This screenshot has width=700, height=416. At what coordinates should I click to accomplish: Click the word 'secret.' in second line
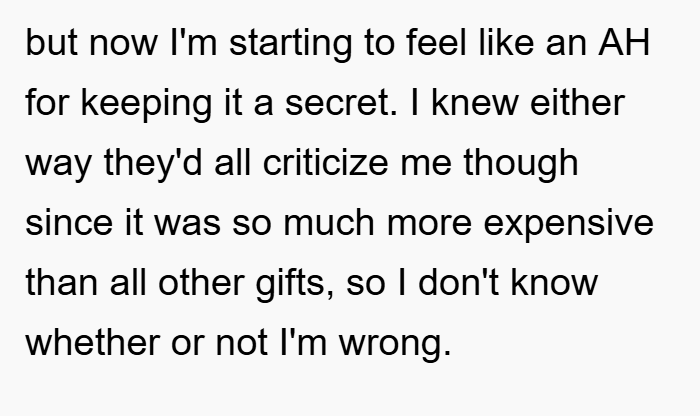pyautogui.click(x=341, y=104)
